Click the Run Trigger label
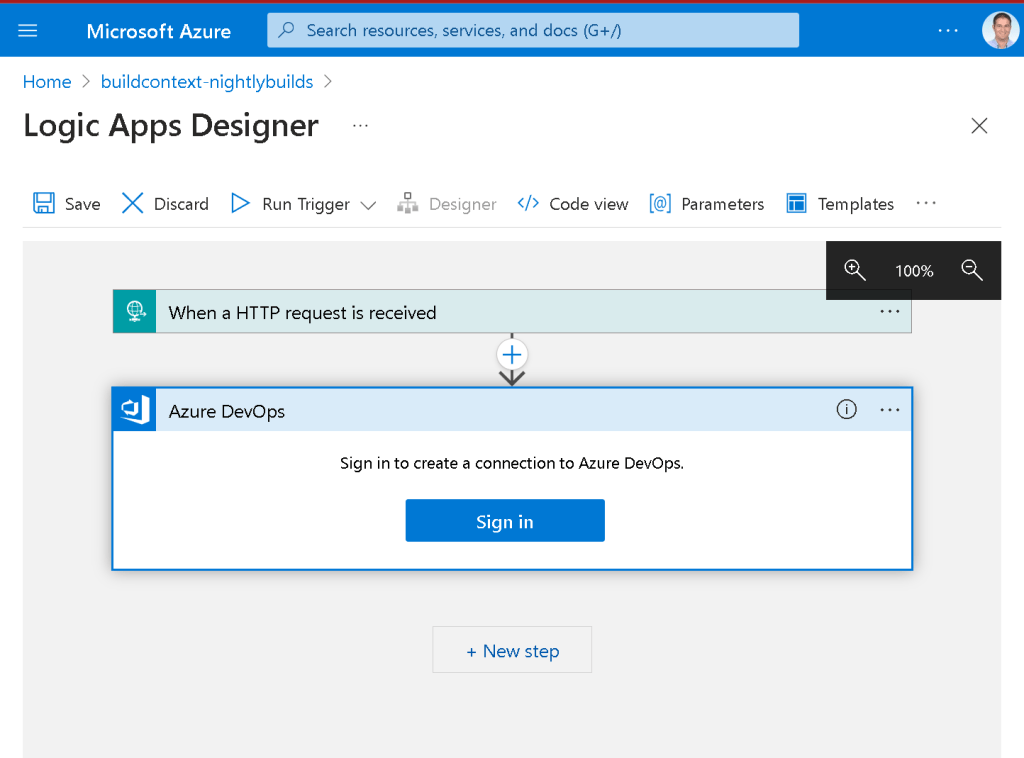The height and width of the screenshot is (758, 1024). 306,204
